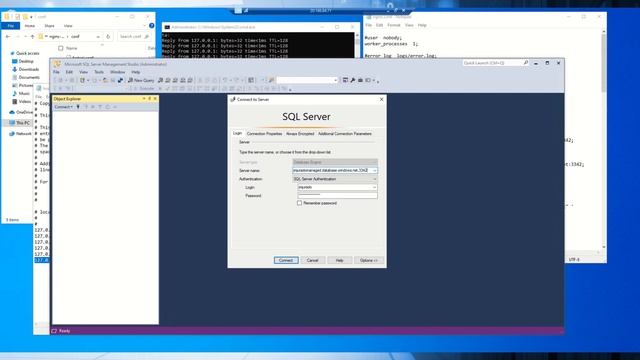Image resolution: width=640 pixels, height=360 pixels.
Task: Click the command prompt window scrollbar
Action: click(357, 45)
